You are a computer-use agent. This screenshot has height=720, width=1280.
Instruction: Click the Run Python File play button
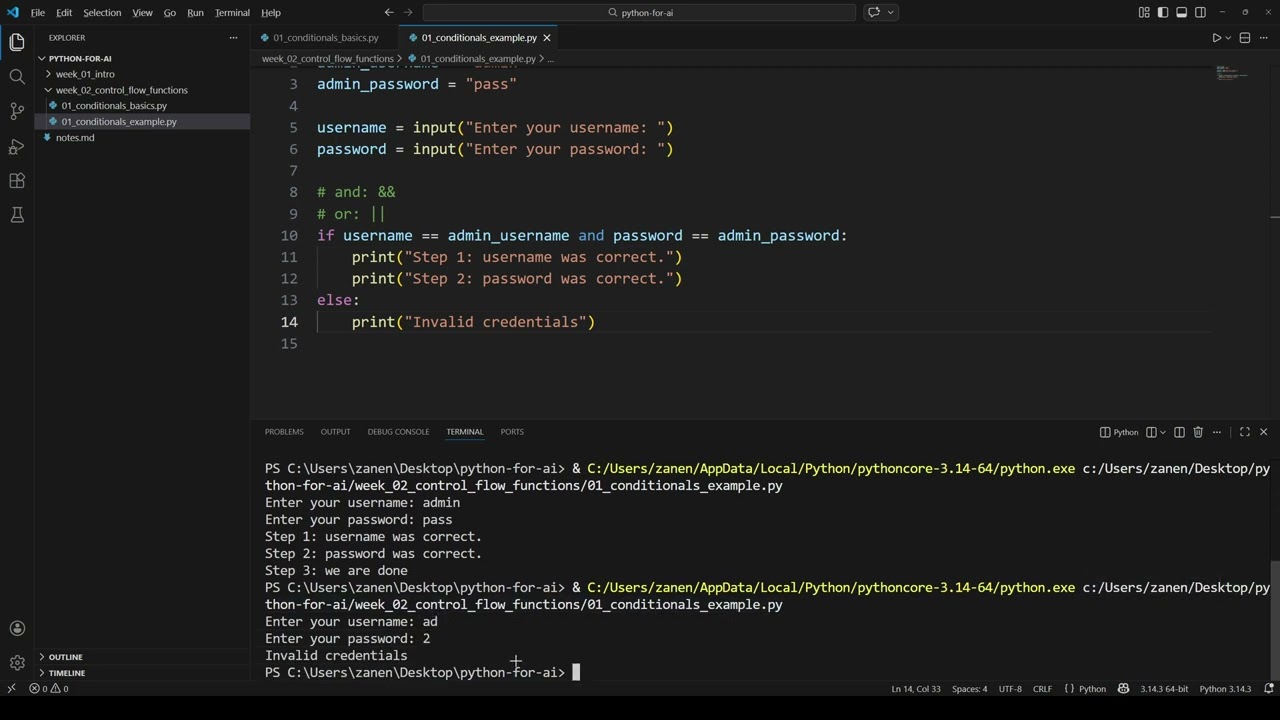pyautogui.click(x=1217, y=38)
